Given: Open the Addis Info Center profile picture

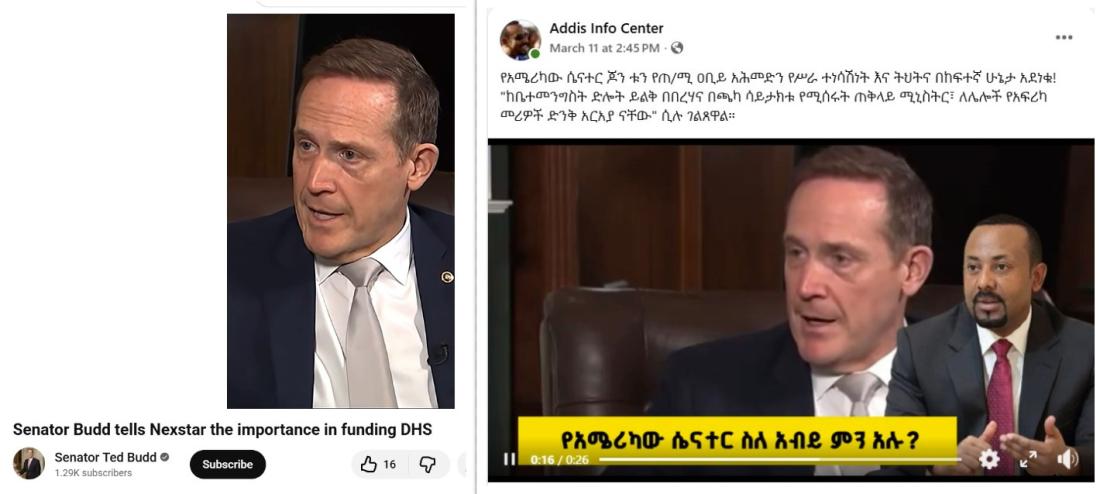Looking at the screenshot, I should coord(520,40).
